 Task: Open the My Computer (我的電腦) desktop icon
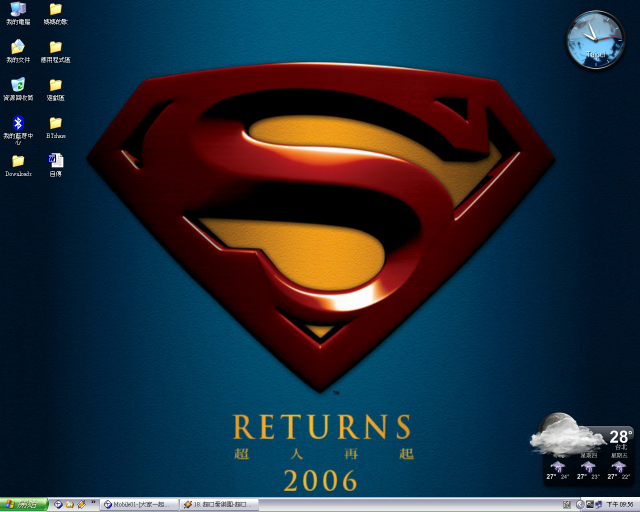(x=18, y=13)
